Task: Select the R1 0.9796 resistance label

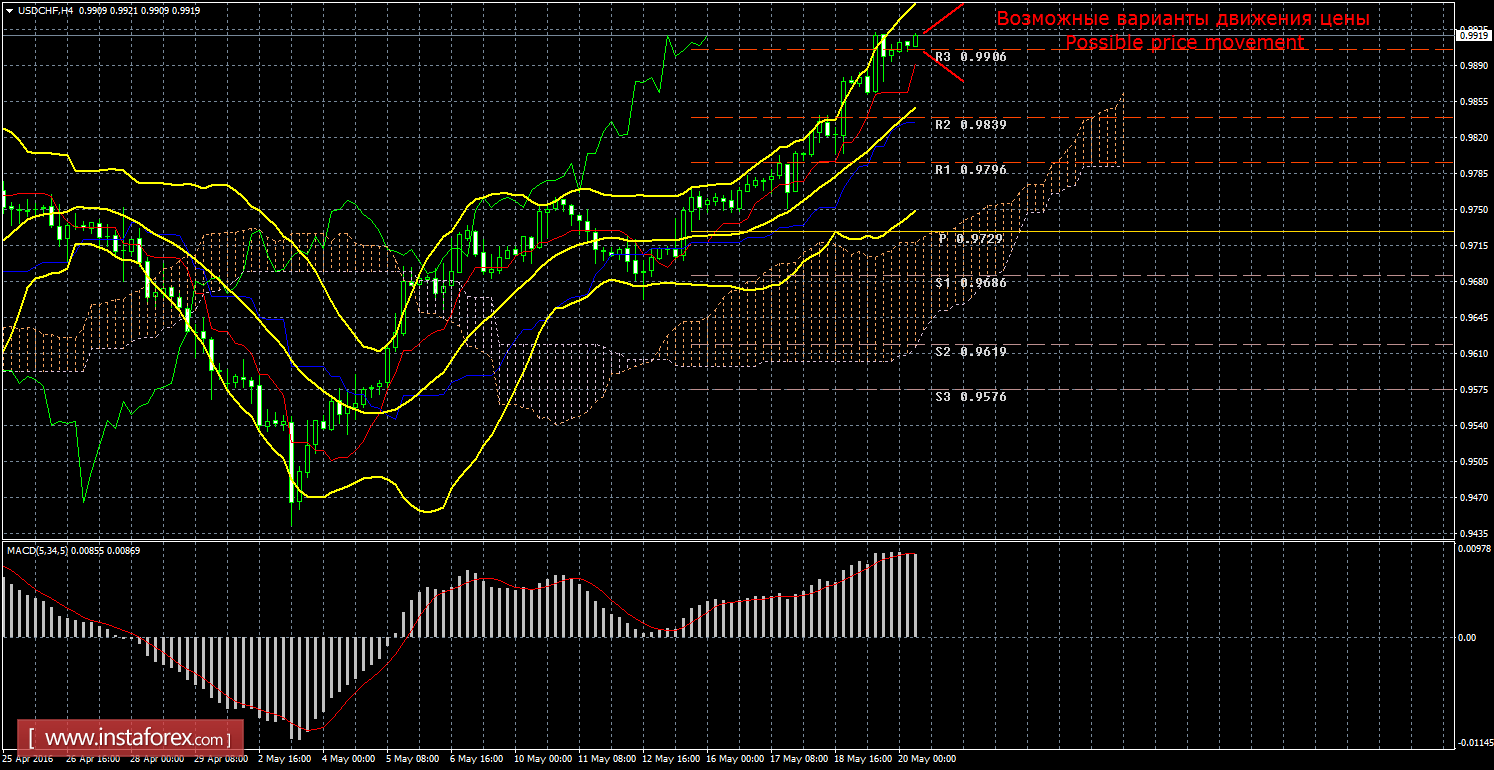Action: tap(970, 170)
